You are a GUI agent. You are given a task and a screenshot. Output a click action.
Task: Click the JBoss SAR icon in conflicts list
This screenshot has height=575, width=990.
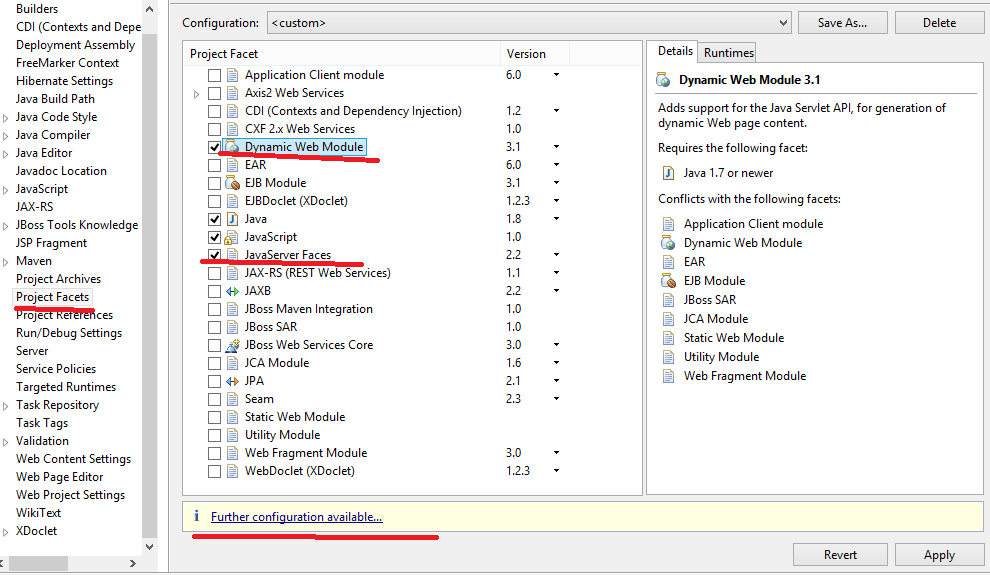point(668,300)
